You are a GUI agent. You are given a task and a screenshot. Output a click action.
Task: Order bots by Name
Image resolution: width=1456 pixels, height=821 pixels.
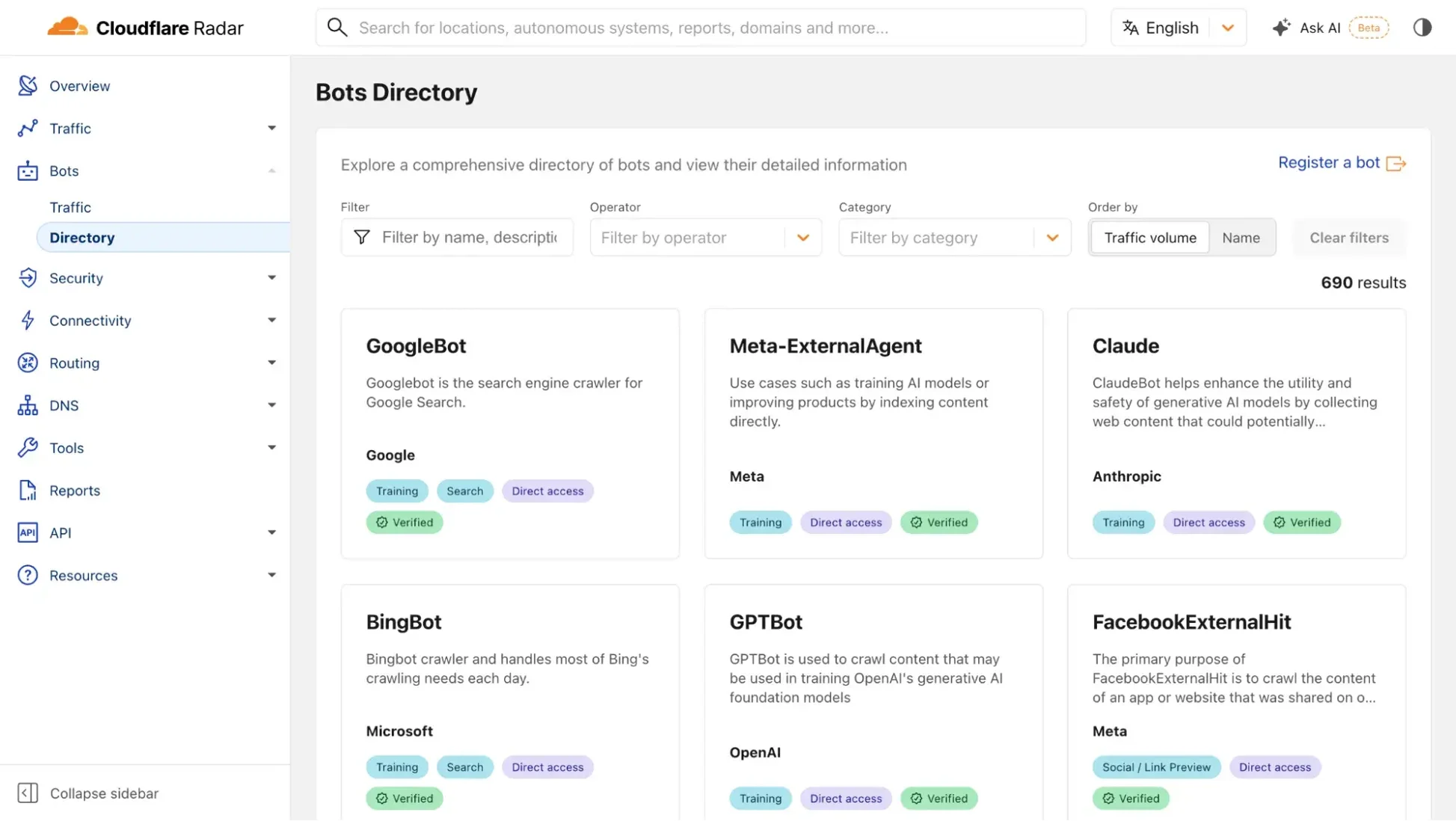[1241, 238]
